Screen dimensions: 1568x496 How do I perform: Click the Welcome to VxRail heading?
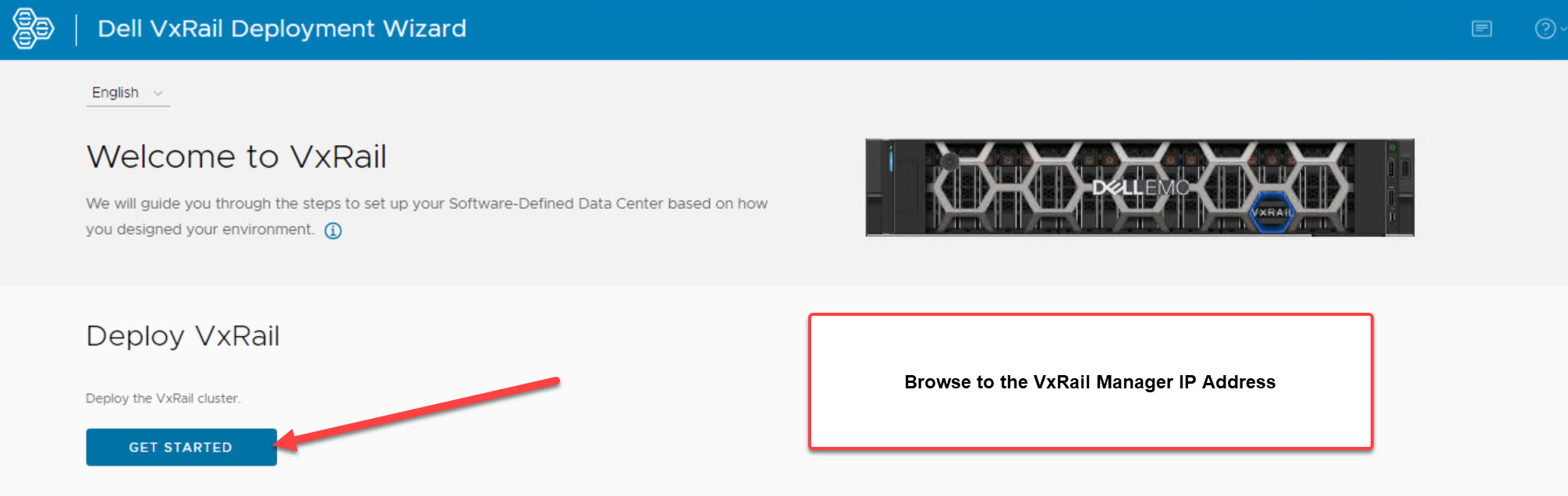coord(236,157)
